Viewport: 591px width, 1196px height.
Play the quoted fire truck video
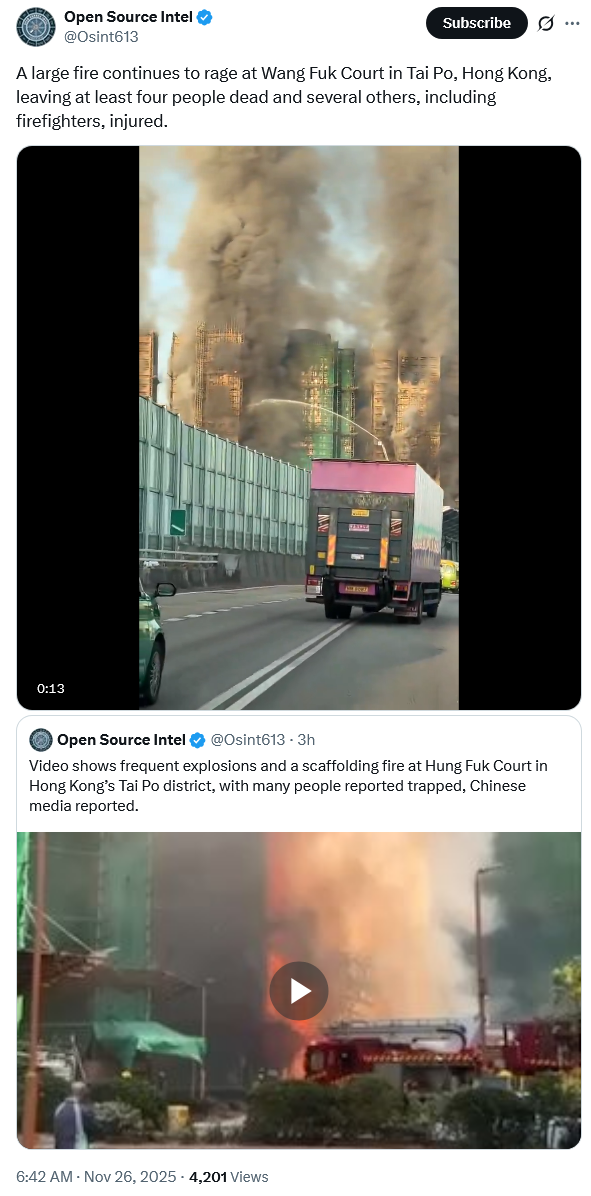tap(299, 991)
